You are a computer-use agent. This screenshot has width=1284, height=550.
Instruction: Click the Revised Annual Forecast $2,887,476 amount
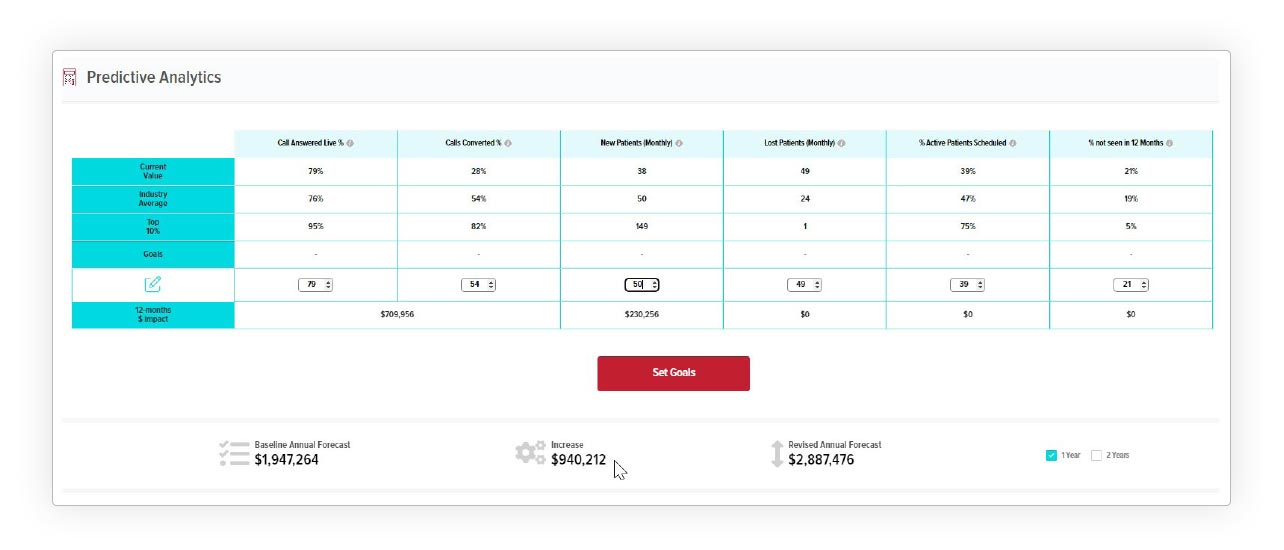821,461
